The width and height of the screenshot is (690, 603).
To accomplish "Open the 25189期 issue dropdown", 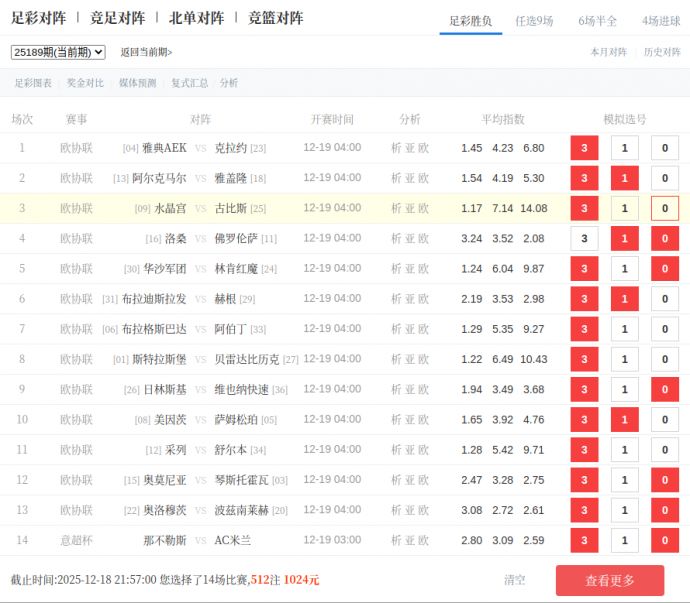I will tap(58, 52).
